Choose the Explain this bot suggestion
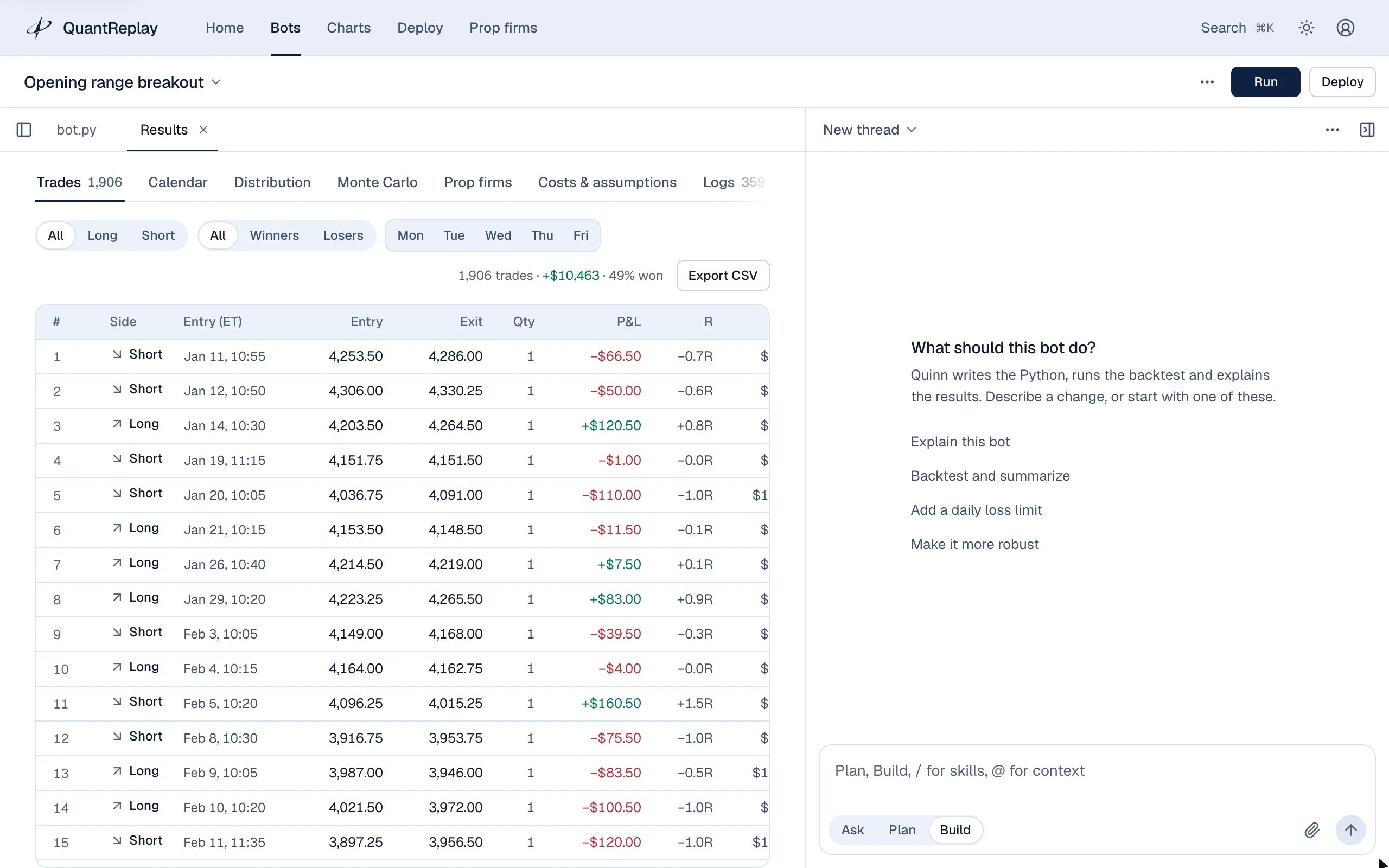Image resolution: width=1389 pixels, height=868 pixels. click(960, 442)
